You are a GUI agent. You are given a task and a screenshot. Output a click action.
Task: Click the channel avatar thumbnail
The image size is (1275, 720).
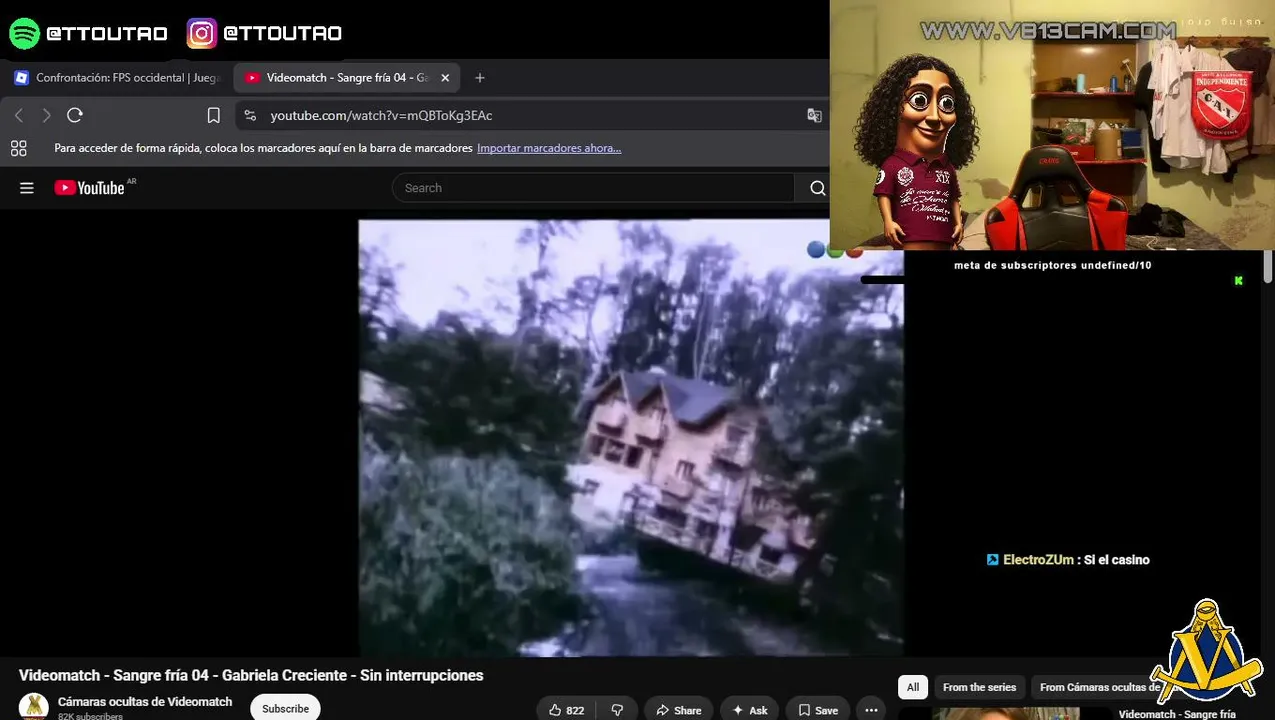(x=34, y=706)
